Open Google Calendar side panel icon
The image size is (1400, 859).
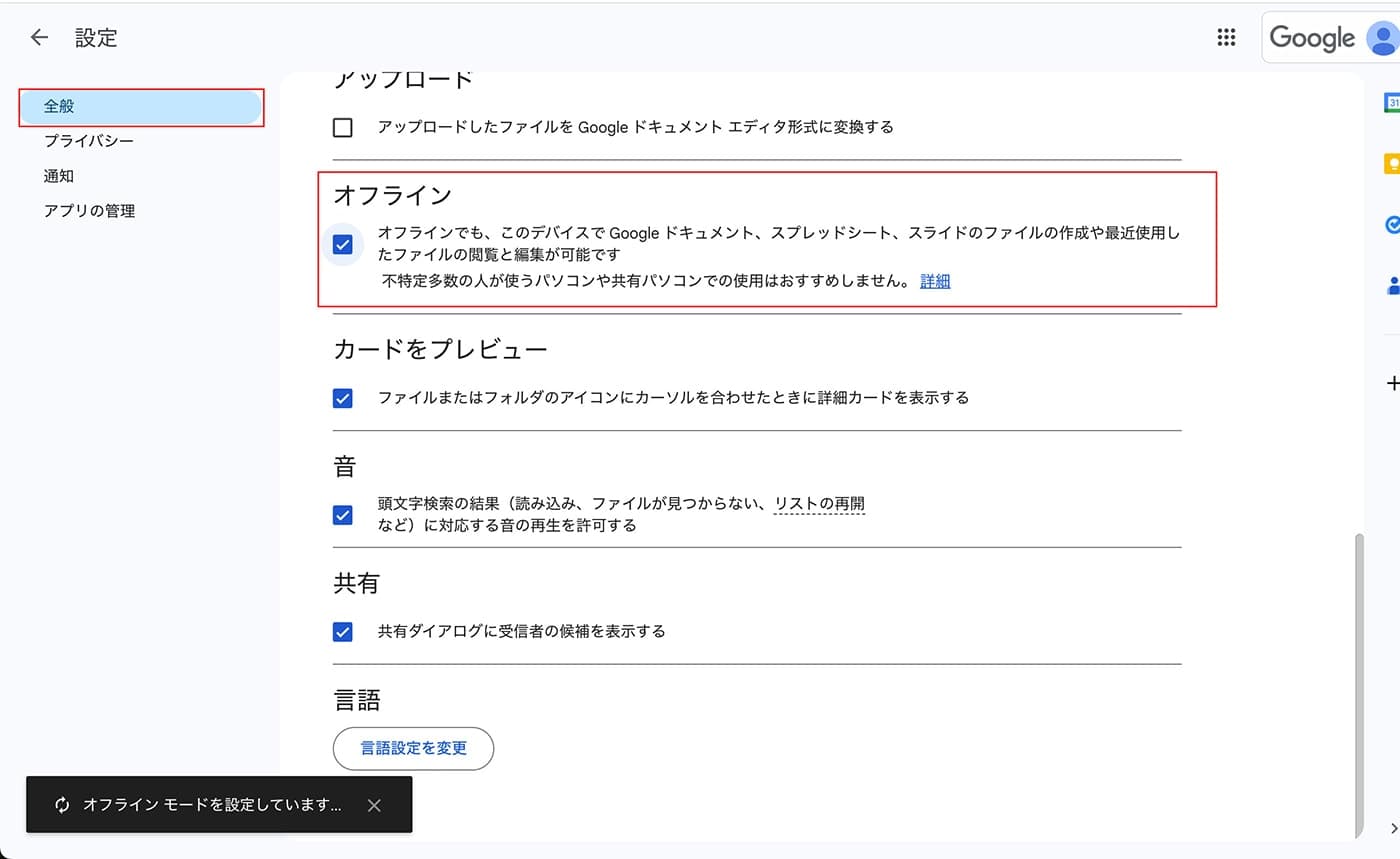click(x=1392, y=102)
